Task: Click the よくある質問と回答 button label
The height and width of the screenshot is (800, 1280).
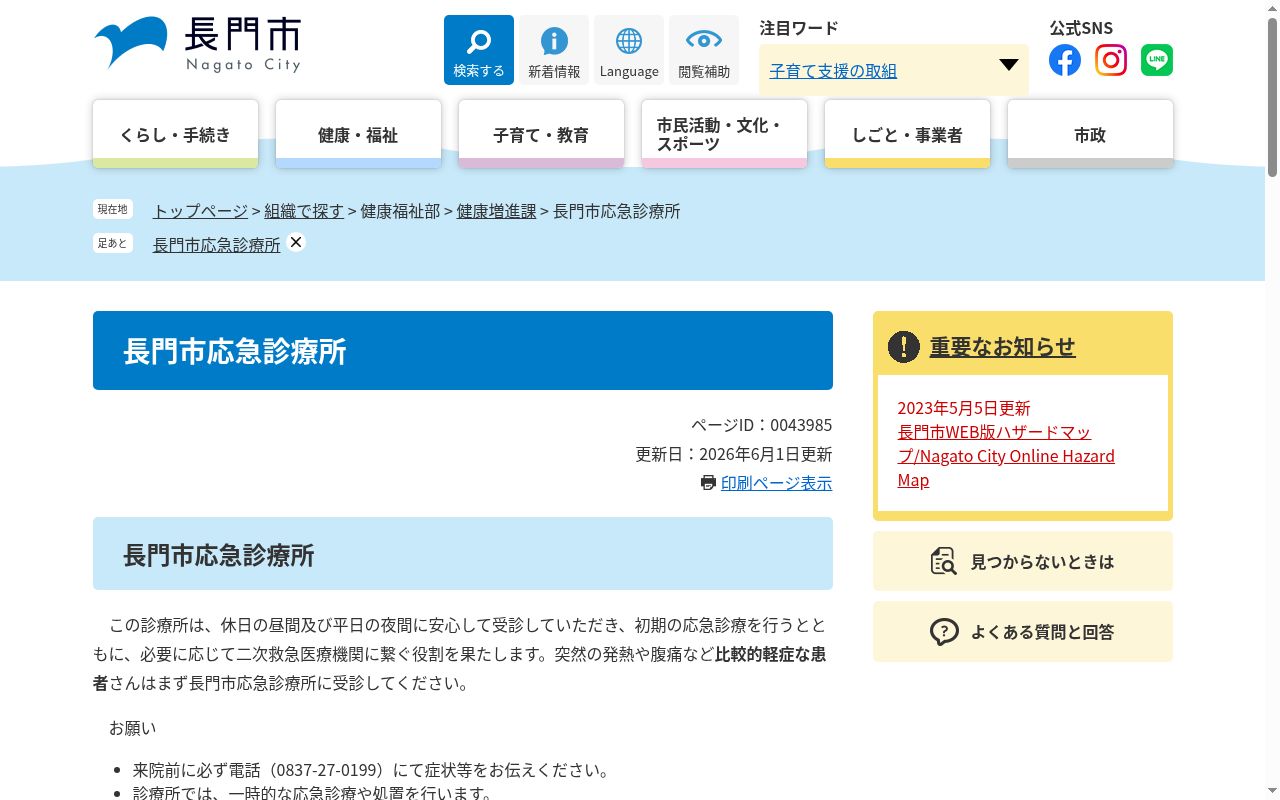Action: tap(1042, 632)
